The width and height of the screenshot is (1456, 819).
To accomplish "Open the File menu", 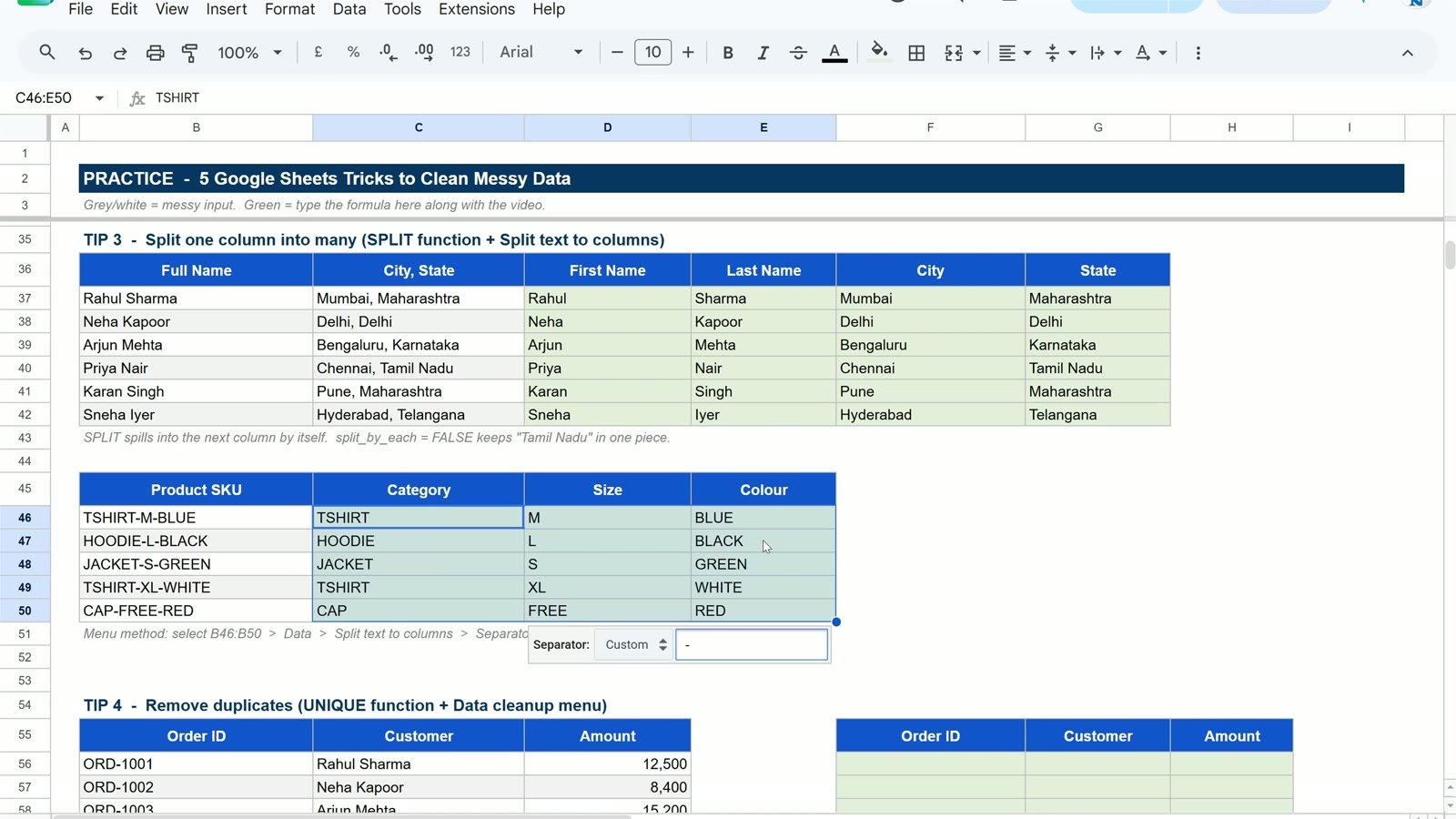I will pos(81,9).
